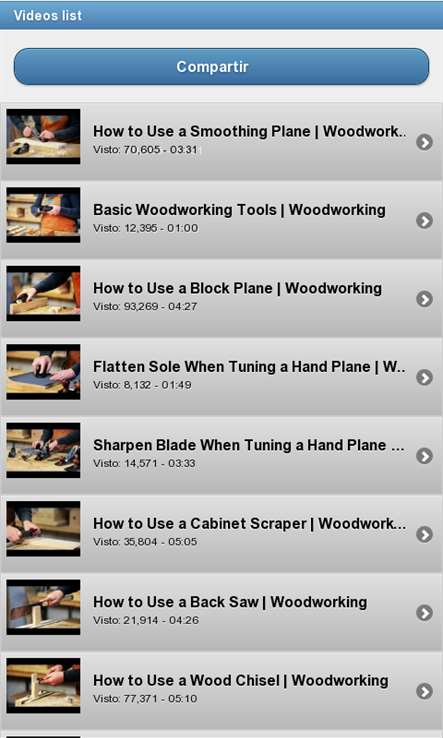The width and height of the screenshot is (443, 738).
Task: Select the Basic Woodworking Tools thumbnail
Action: (43, 215)
